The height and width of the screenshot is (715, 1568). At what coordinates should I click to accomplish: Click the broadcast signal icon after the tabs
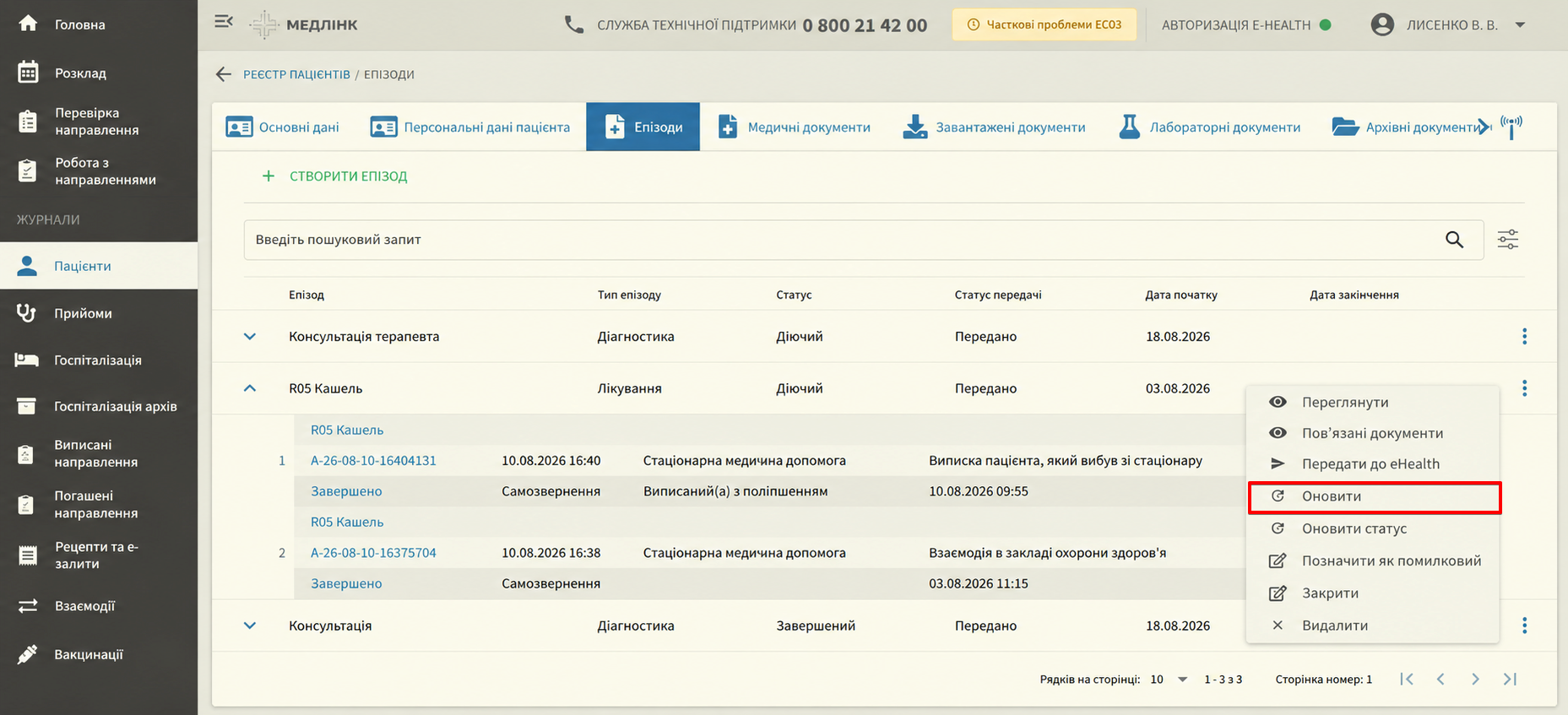[x=1511, y=127]
